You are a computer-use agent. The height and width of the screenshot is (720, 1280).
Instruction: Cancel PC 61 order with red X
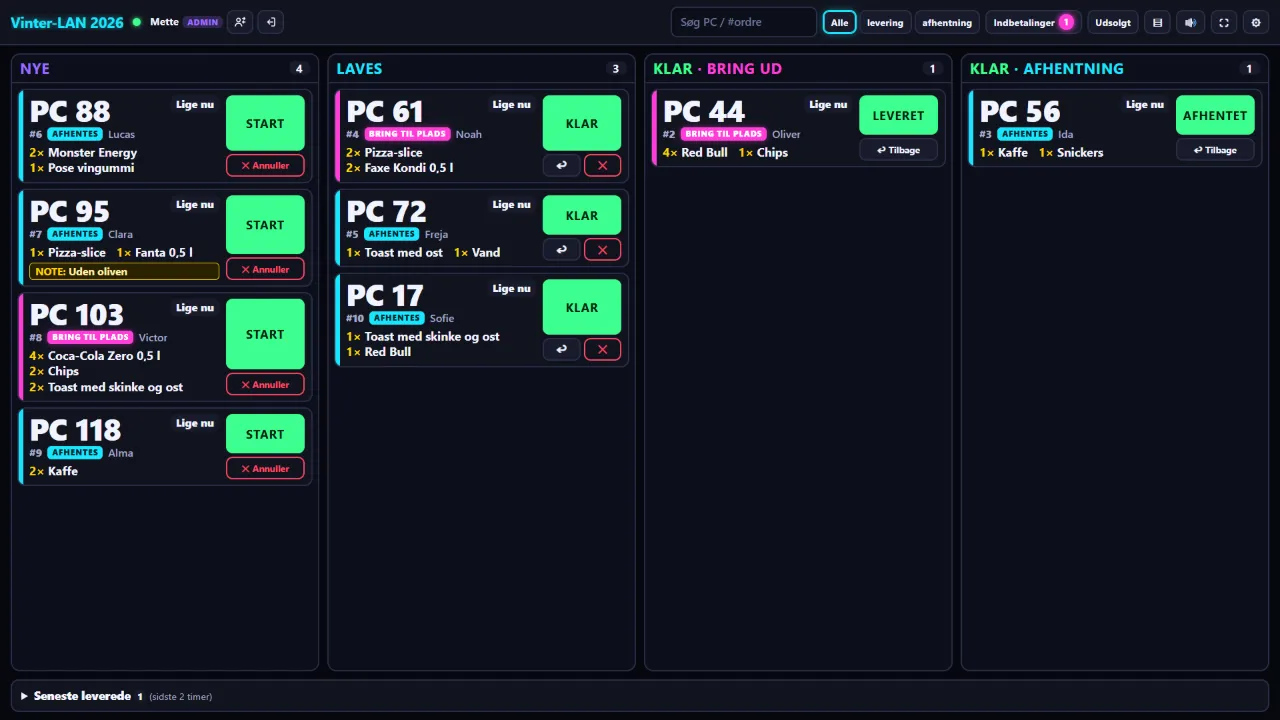(602, 165)
